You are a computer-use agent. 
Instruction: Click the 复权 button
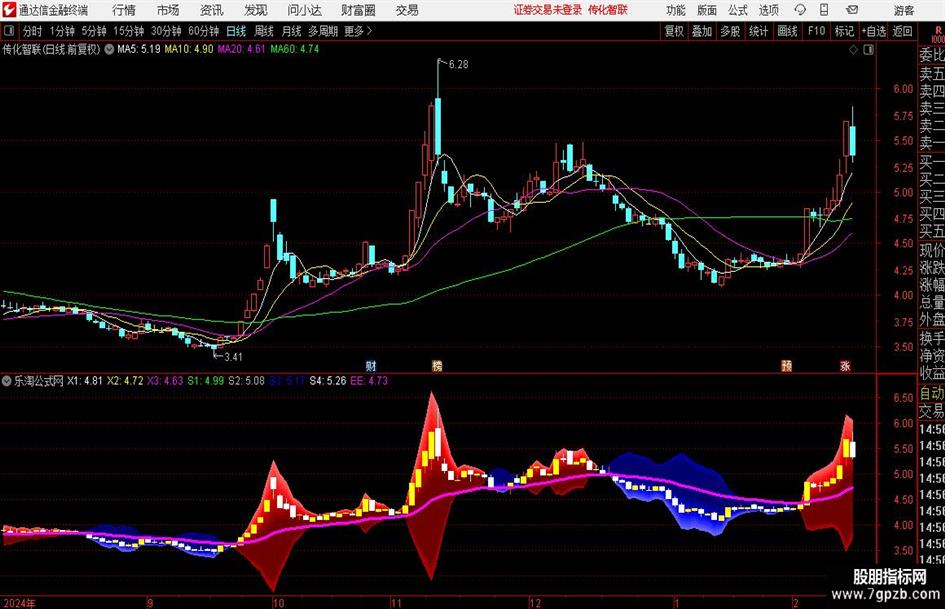point(674,31)
